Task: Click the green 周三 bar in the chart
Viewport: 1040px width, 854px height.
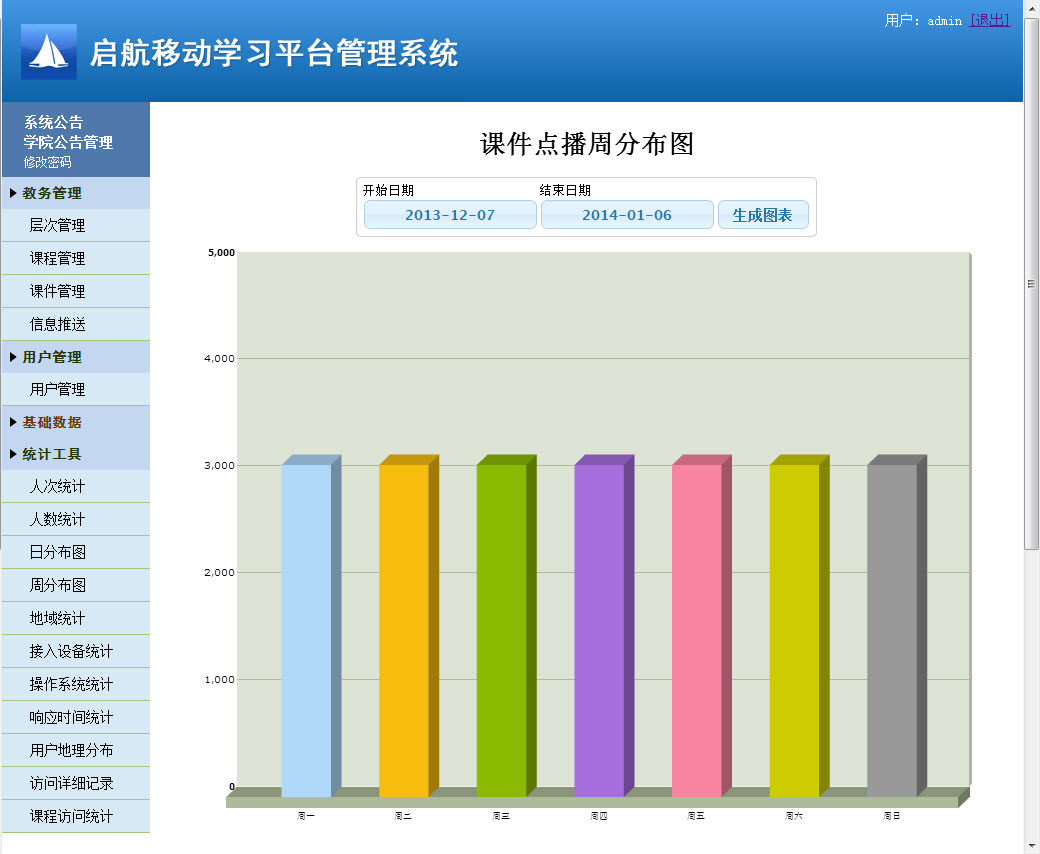Action: (x=500, y=620)
